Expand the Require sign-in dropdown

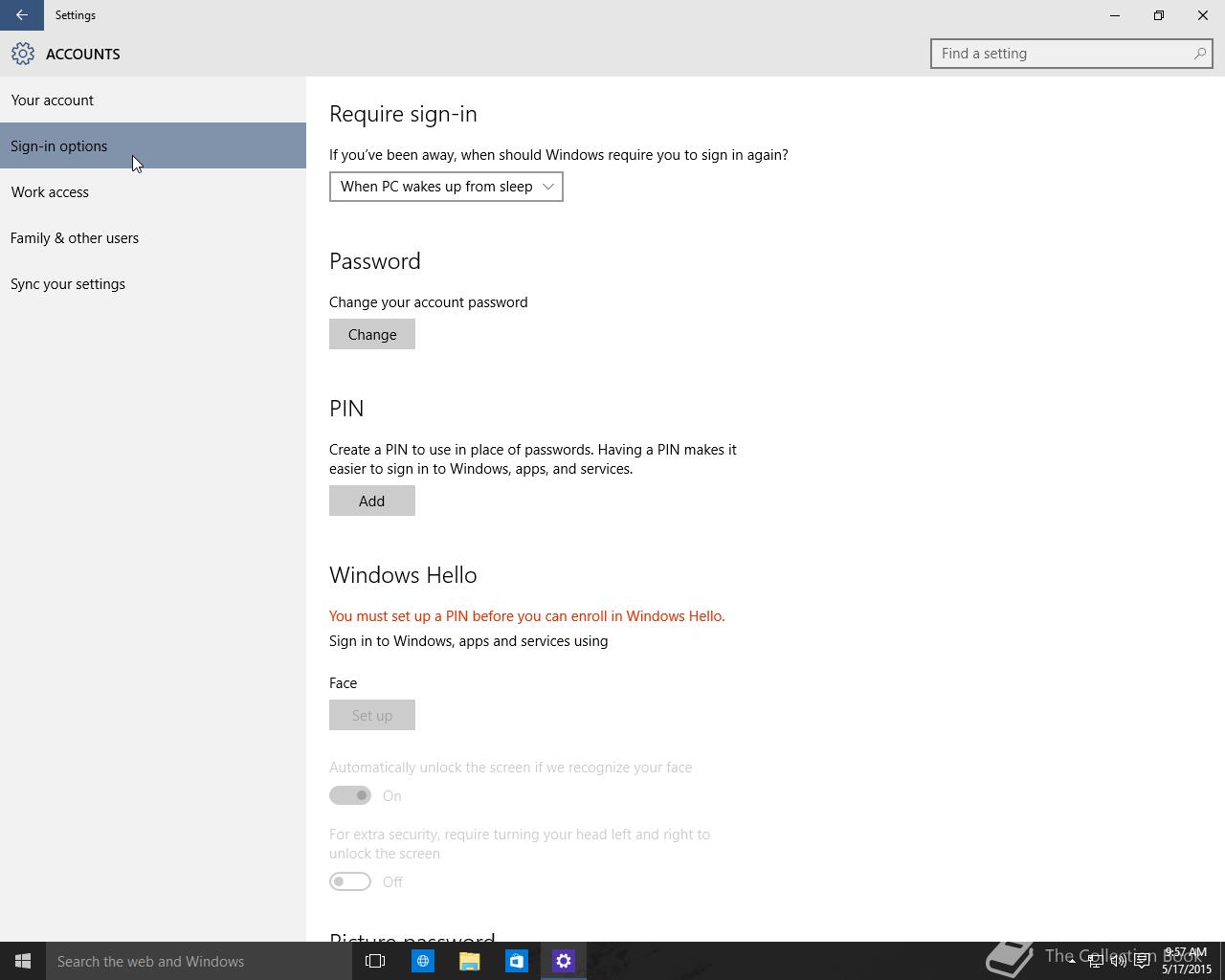(x=446, y=187)
